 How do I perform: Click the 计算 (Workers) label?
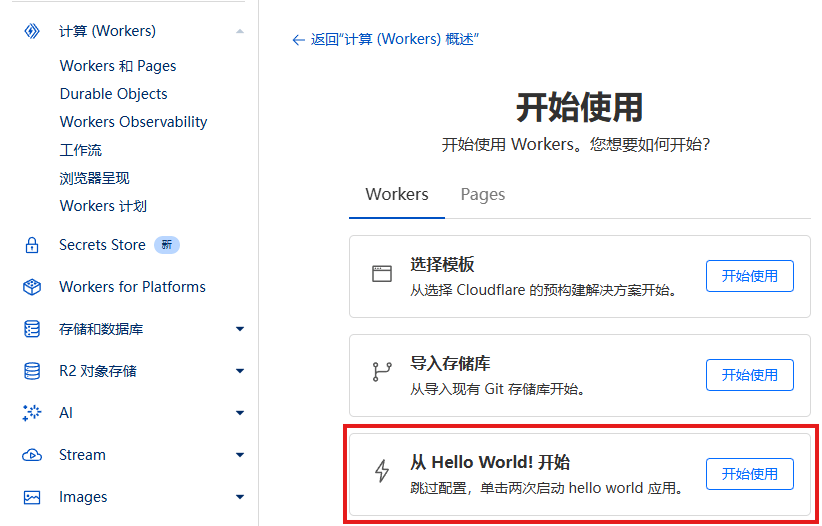point(107,31)
